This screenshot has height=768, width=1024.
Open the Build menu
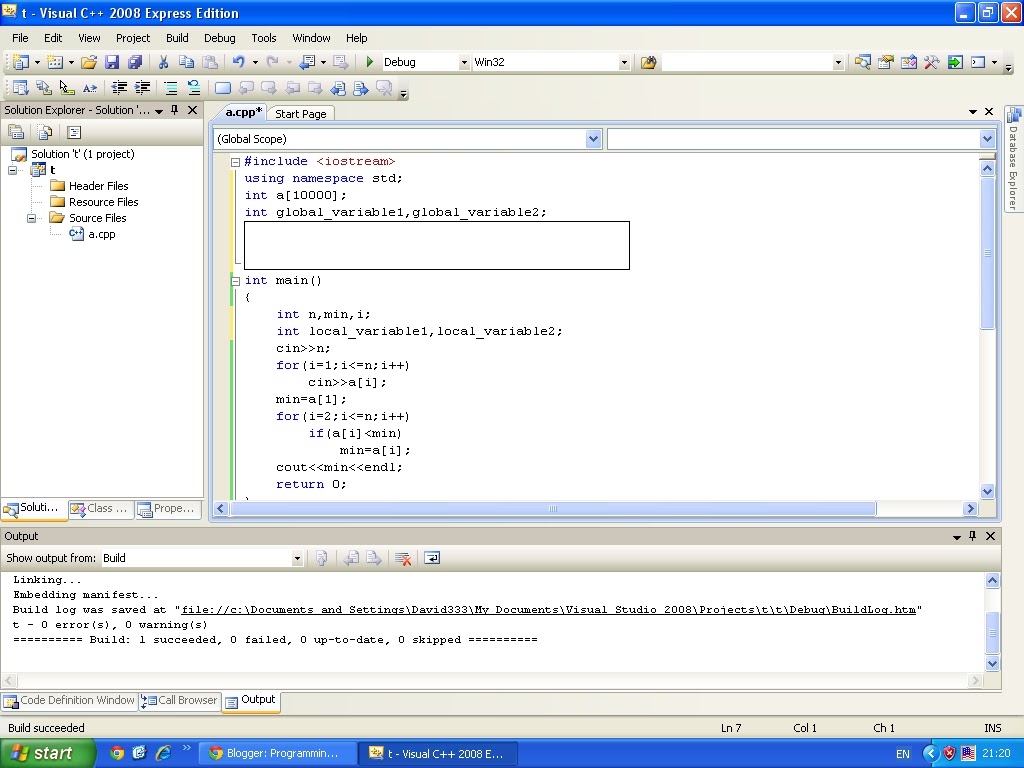pos(176,38)
